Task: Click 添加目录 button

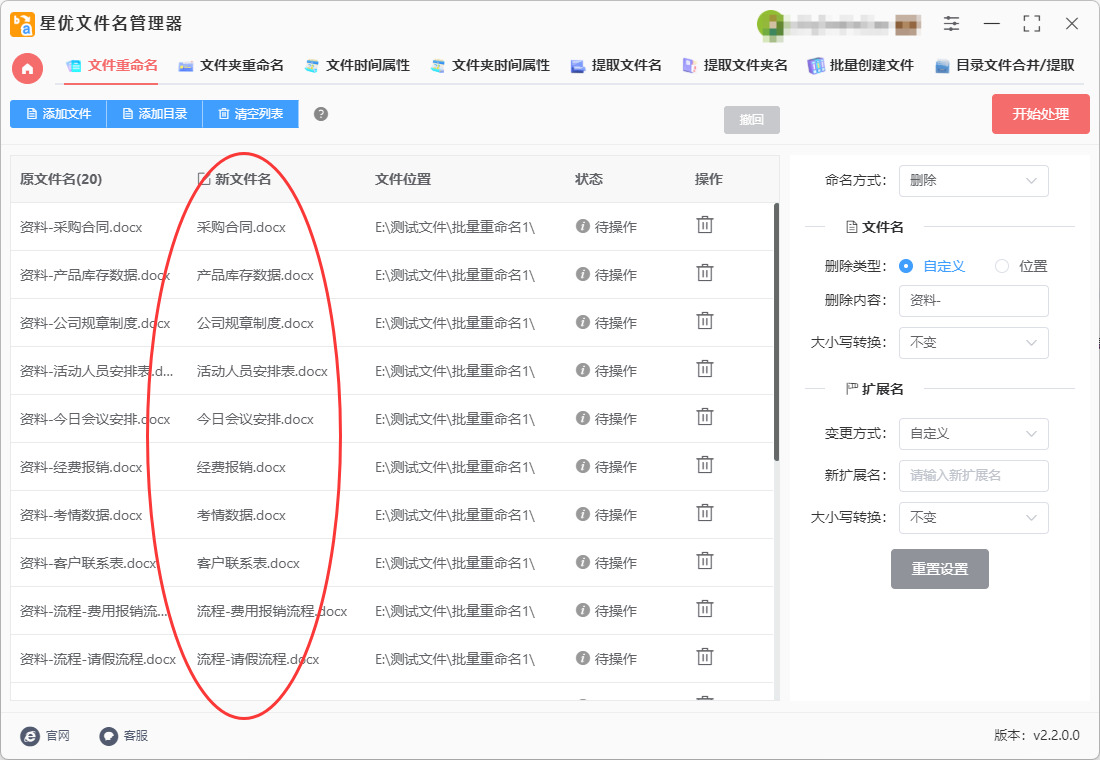Action: coord(154,114)
